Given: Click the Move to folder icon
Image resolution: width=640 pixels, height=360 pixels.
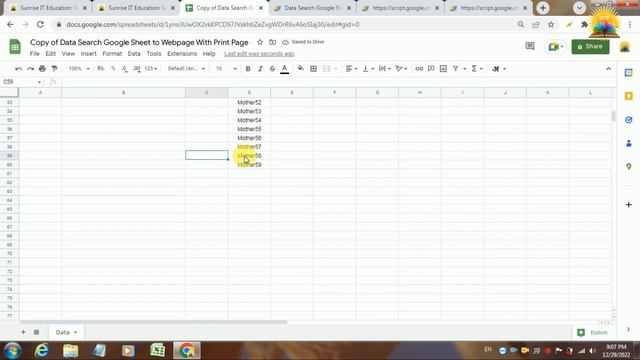Looking at the screenshot, I should coord(272,42).
